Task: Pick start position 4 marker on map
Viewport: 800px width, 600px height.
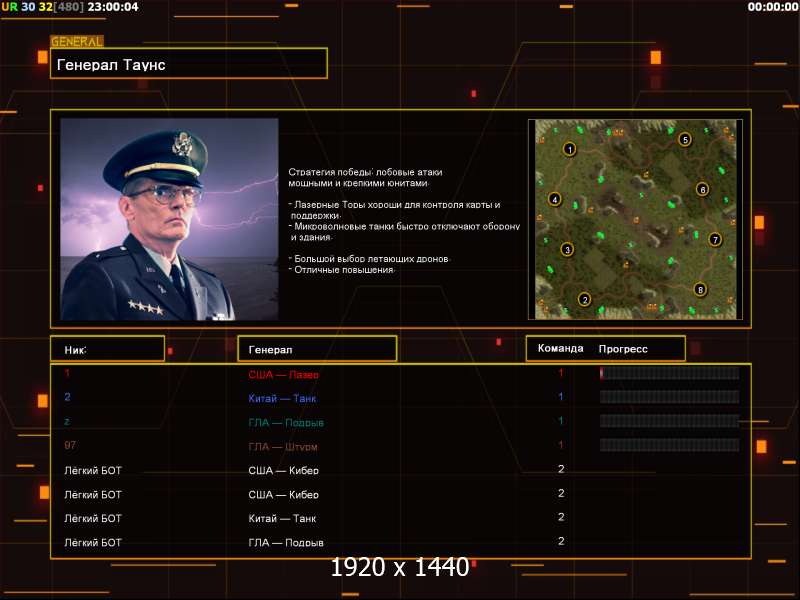Action: [555, 199]
